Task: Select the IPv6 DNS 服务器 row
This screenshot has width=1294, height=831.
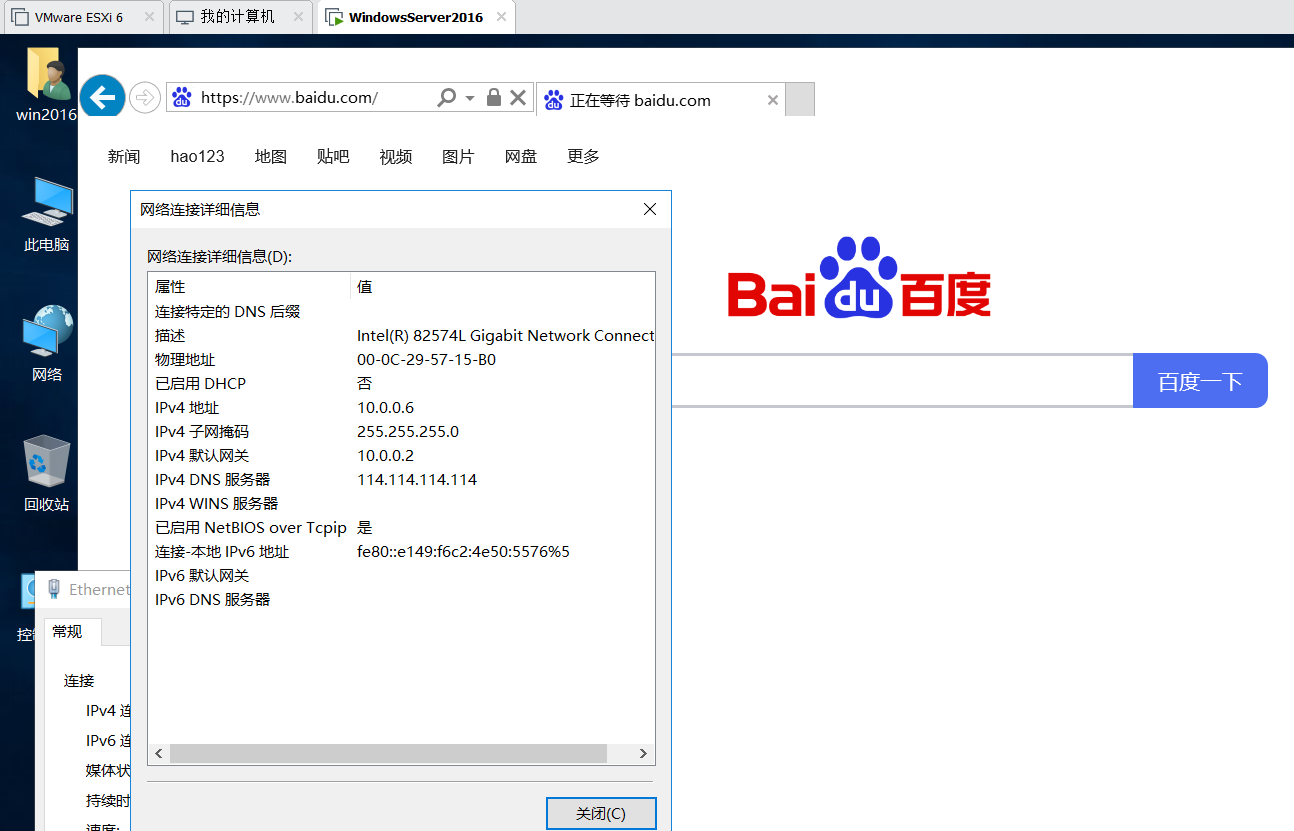Action: [401, 600]
